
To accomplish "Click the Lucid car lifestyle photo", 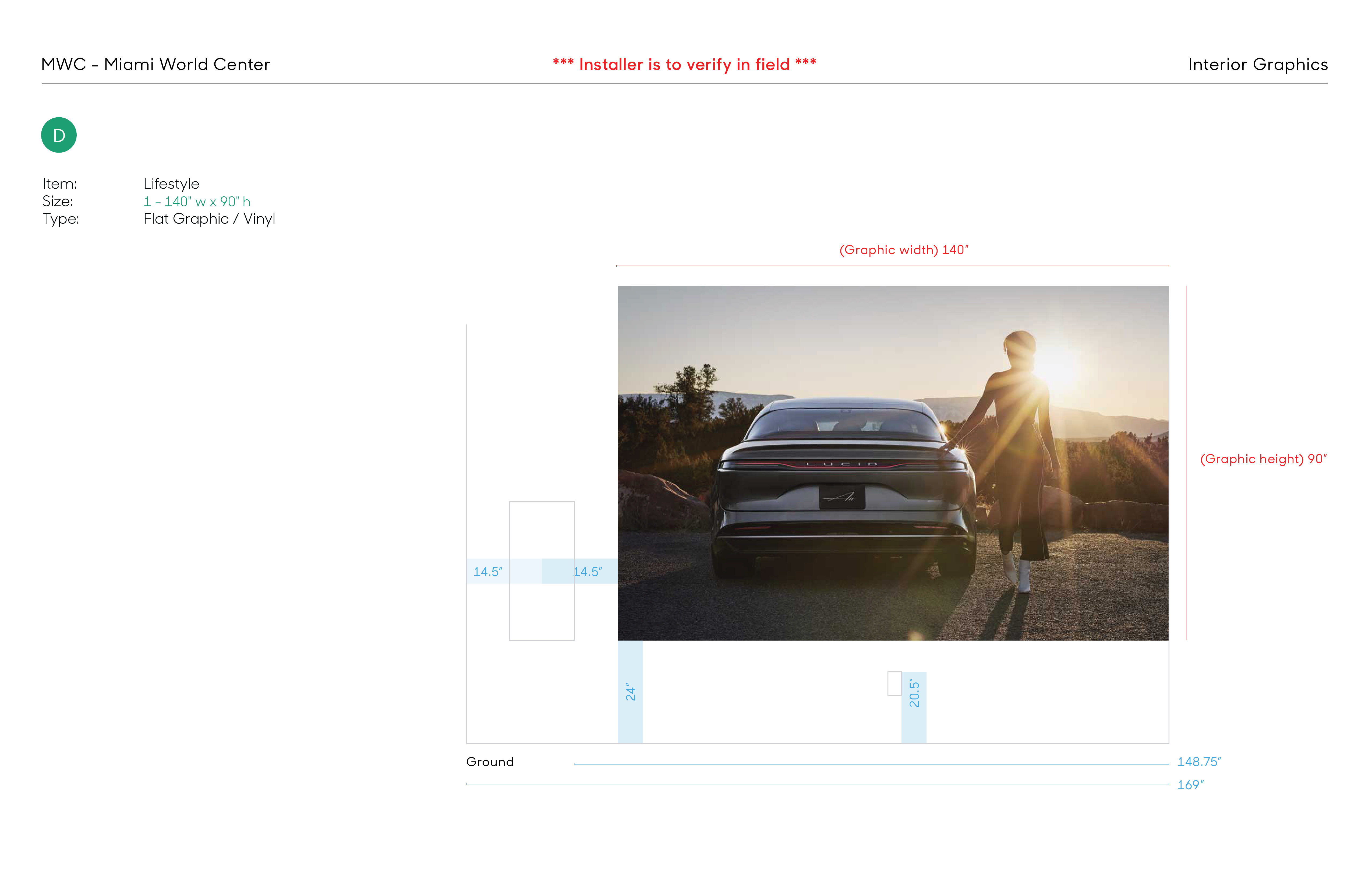I will (893, 463).
